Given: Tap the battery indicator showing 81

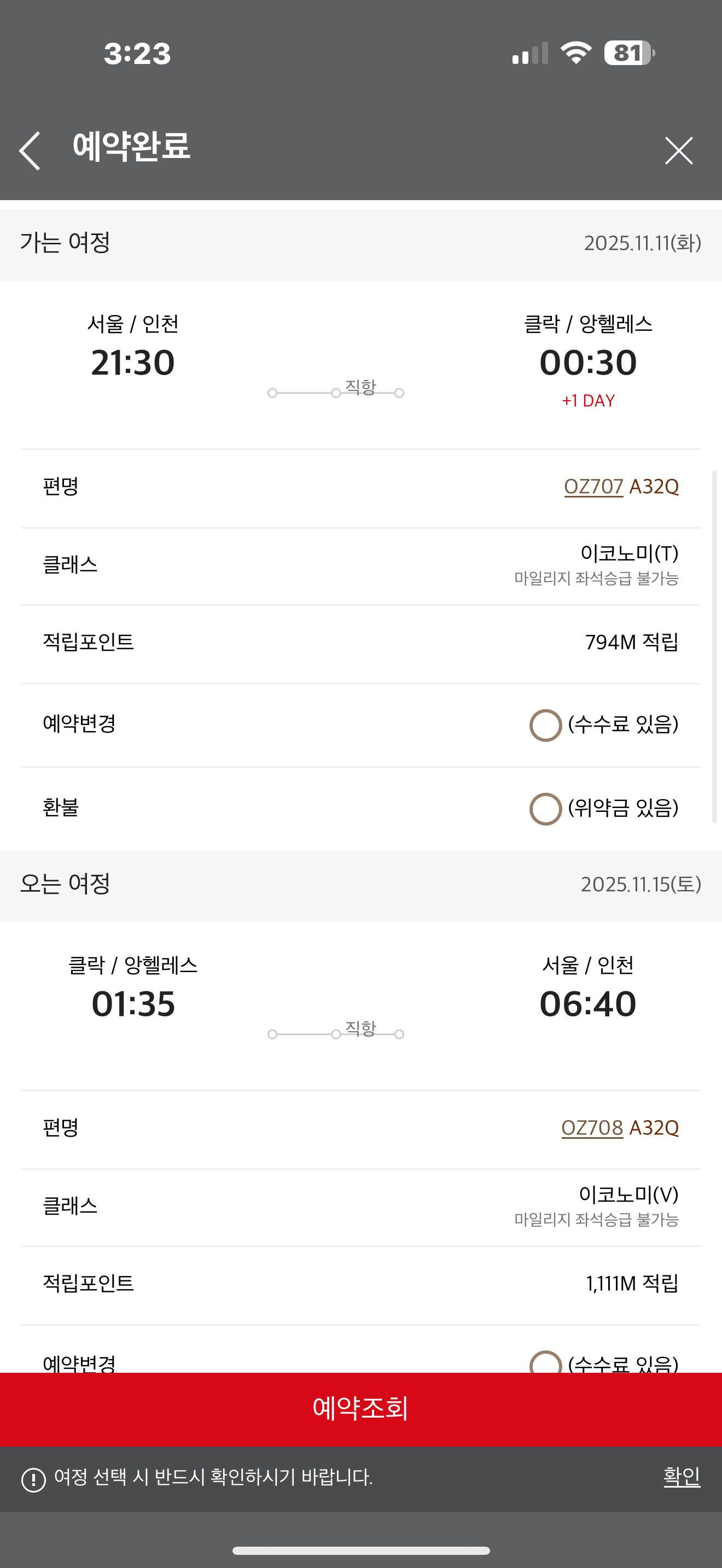Looking at the screenshot, I should pyautogui.click(x=629, y=53).
